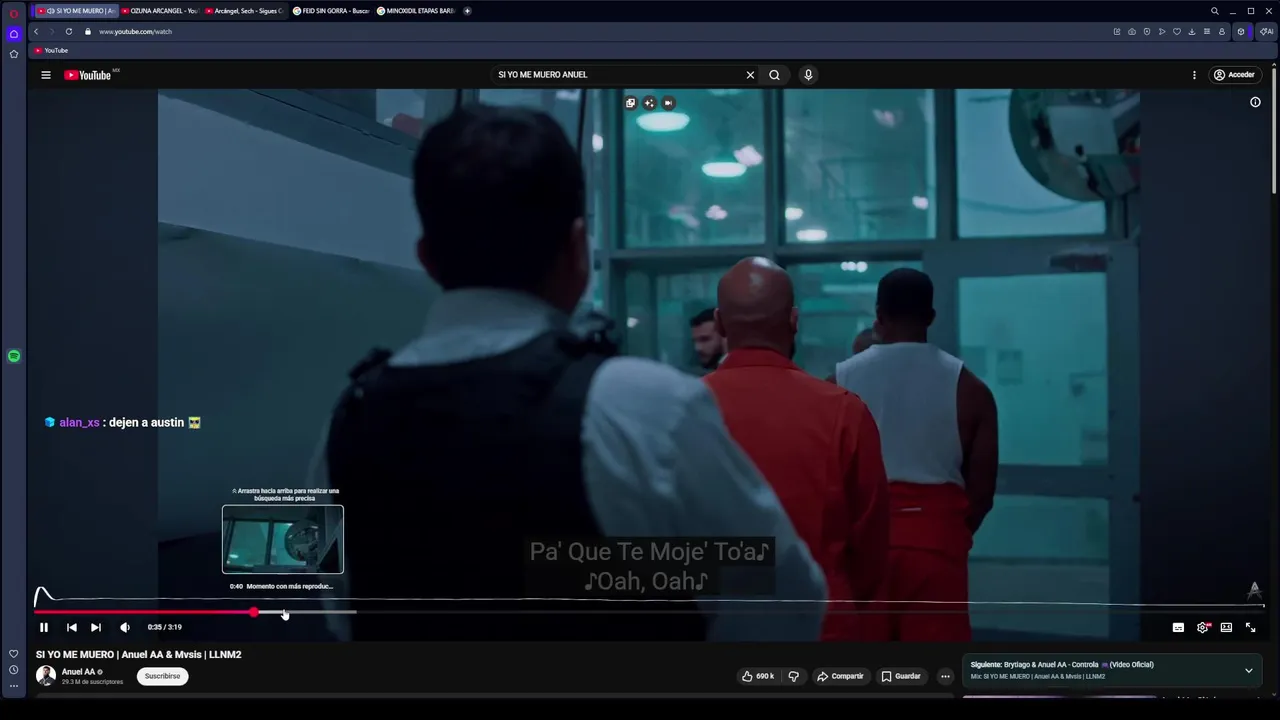Open the My Flow send icon
This screenshot has height=720, width=1280.
click(x=1162, y=32)
